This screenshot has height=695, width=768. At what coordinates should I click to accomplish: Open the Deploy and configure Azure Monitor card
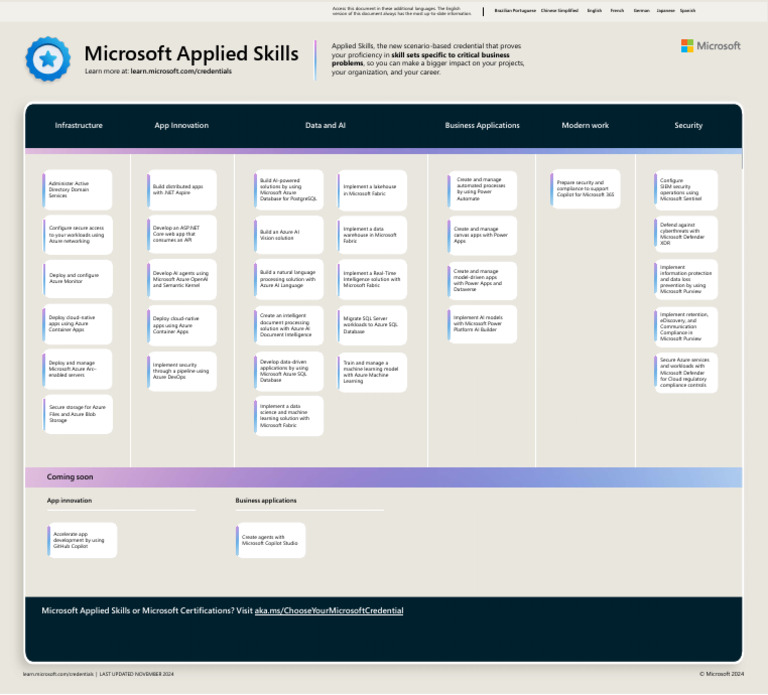pos(78,277)
